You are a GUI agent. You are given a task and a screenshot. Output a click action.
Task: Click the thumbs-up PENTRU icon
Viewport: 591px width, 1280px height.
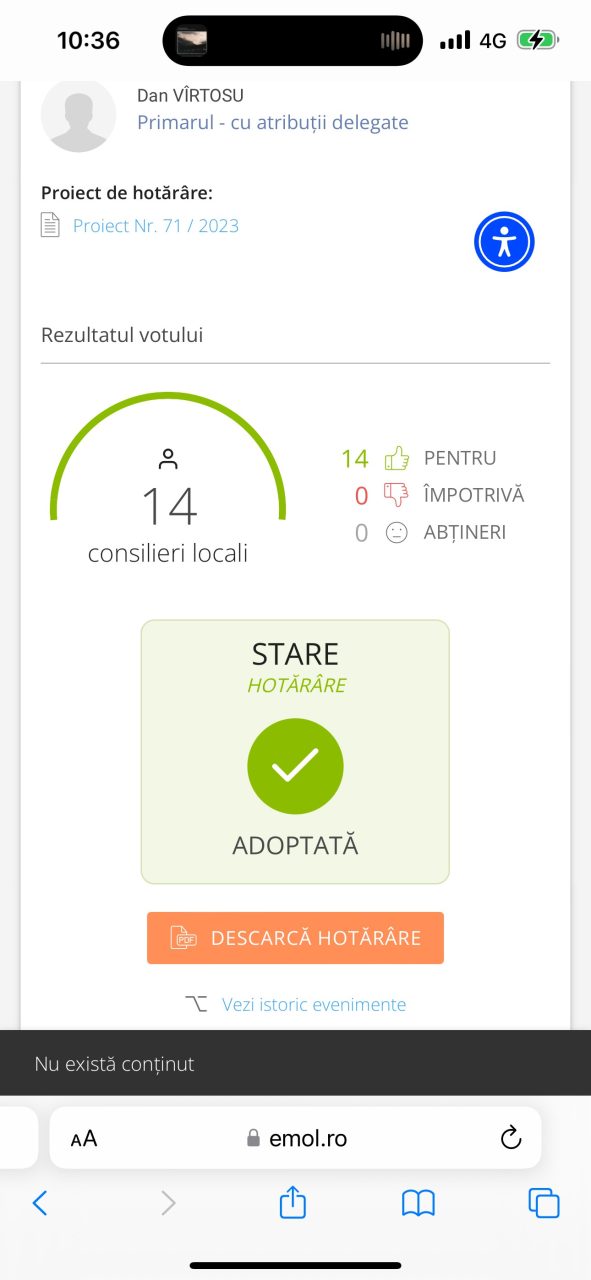pos(395,457)
